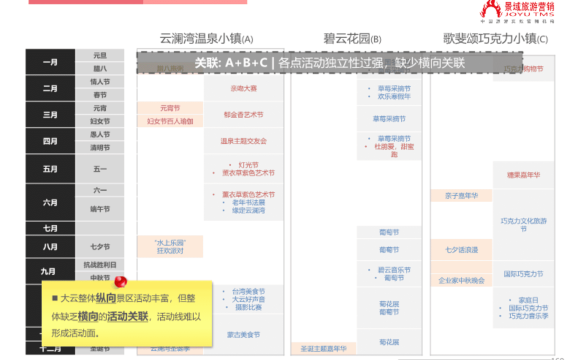The width and height of the screenshot is (570, 360).
Task: Select the 八月 month cell
Action: point(50,247)
